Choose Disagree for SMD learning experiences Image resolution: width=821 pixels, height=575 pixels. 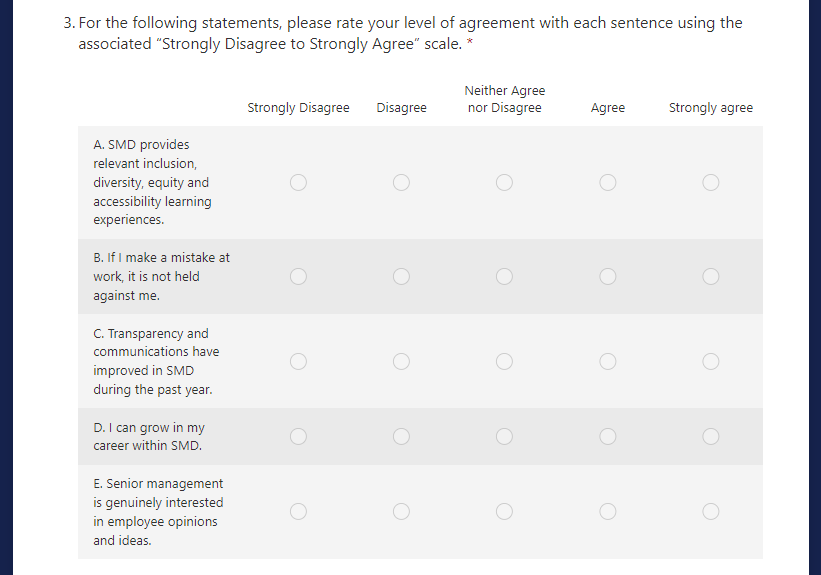[x=401, y=182]
